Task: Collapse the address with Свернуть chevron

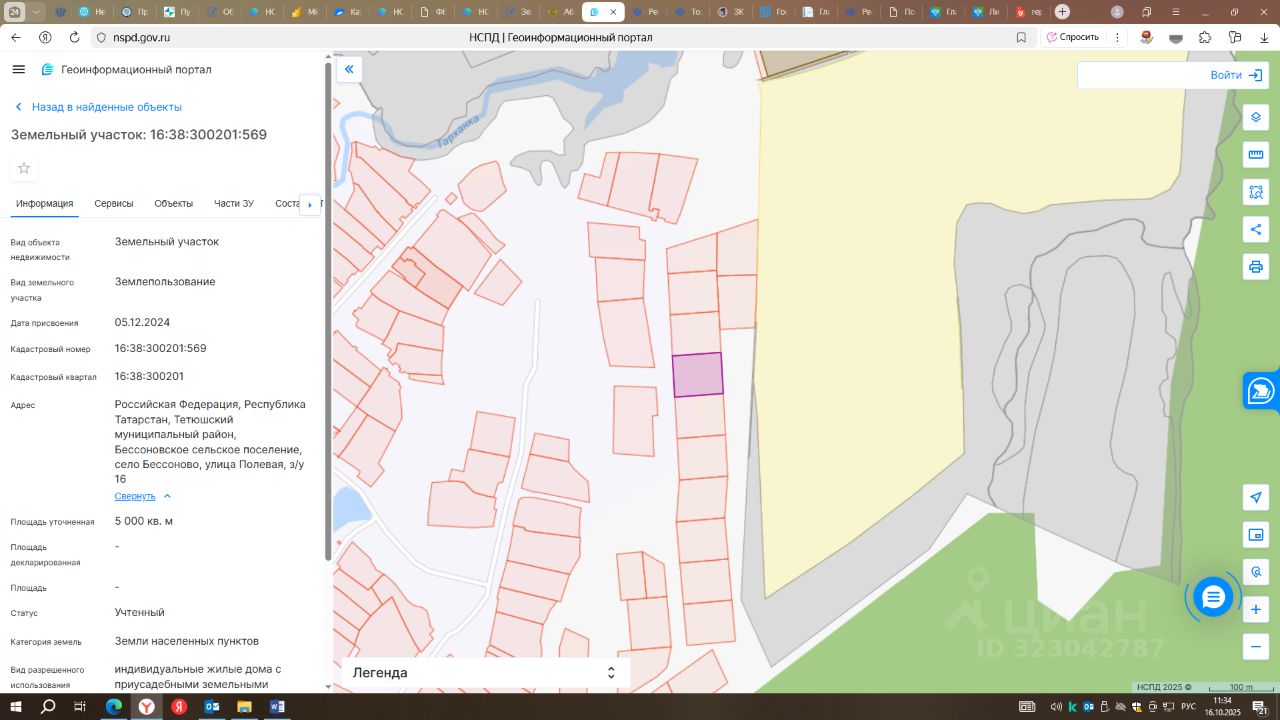Action: click(x=167, y=496)
